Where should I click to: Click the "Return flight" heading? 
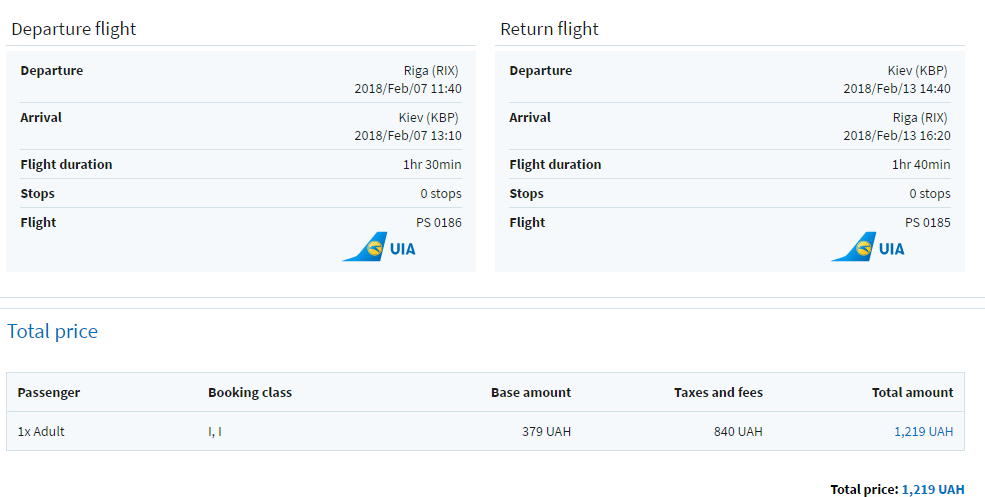coord(549,29)
